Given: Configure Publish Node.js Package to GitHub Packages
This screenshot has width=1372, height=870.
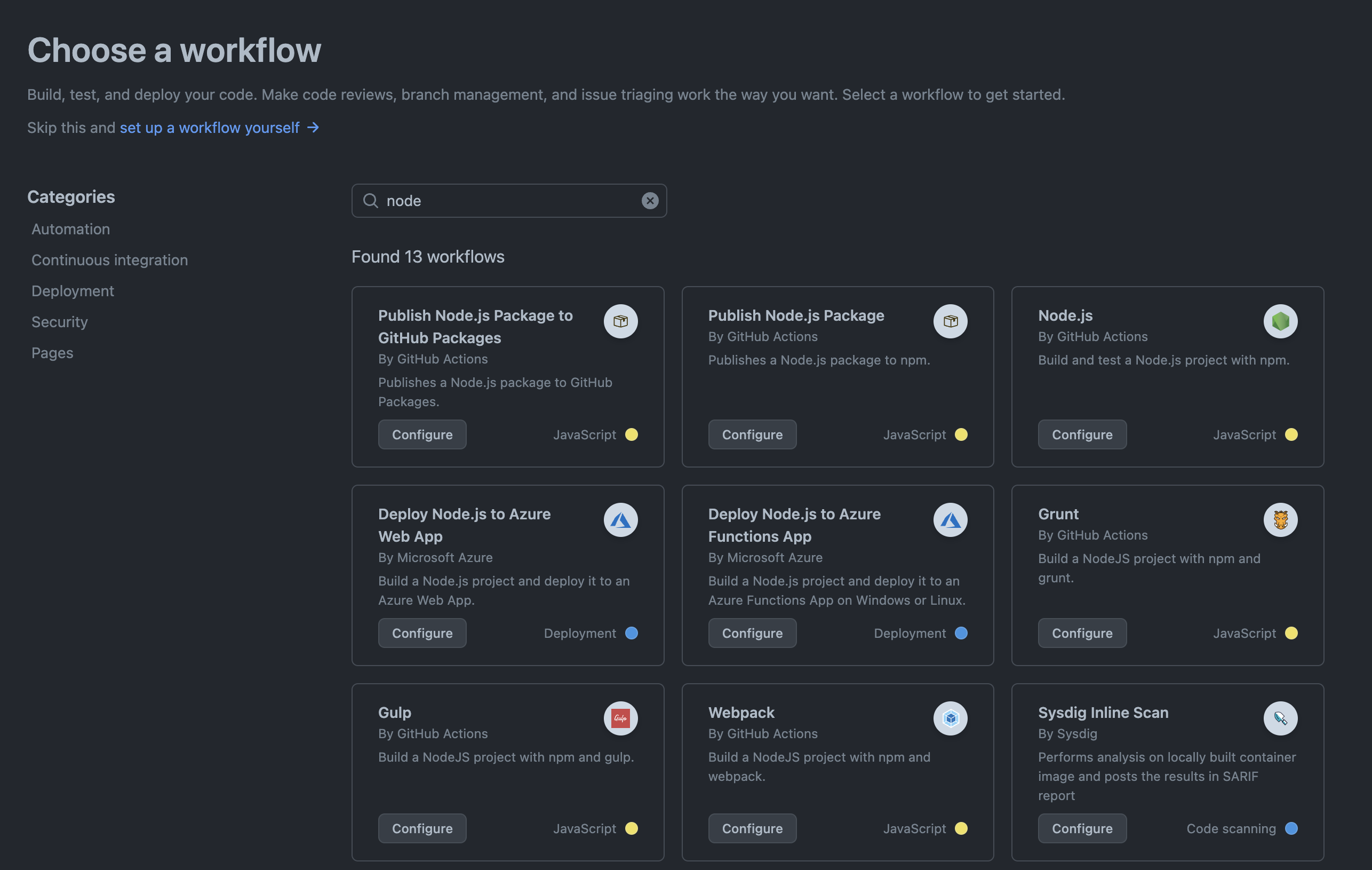Looking at the screenshot, I should tap(422, 435).
